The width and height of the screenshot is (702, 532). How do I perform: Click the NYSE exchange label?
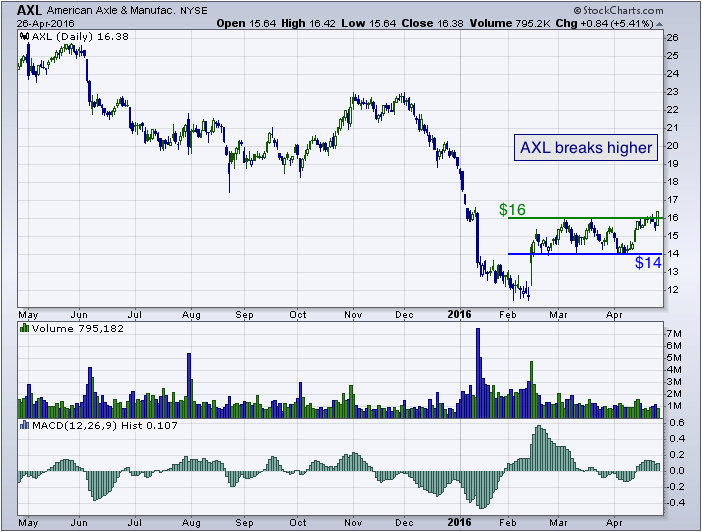coord(194,10)
